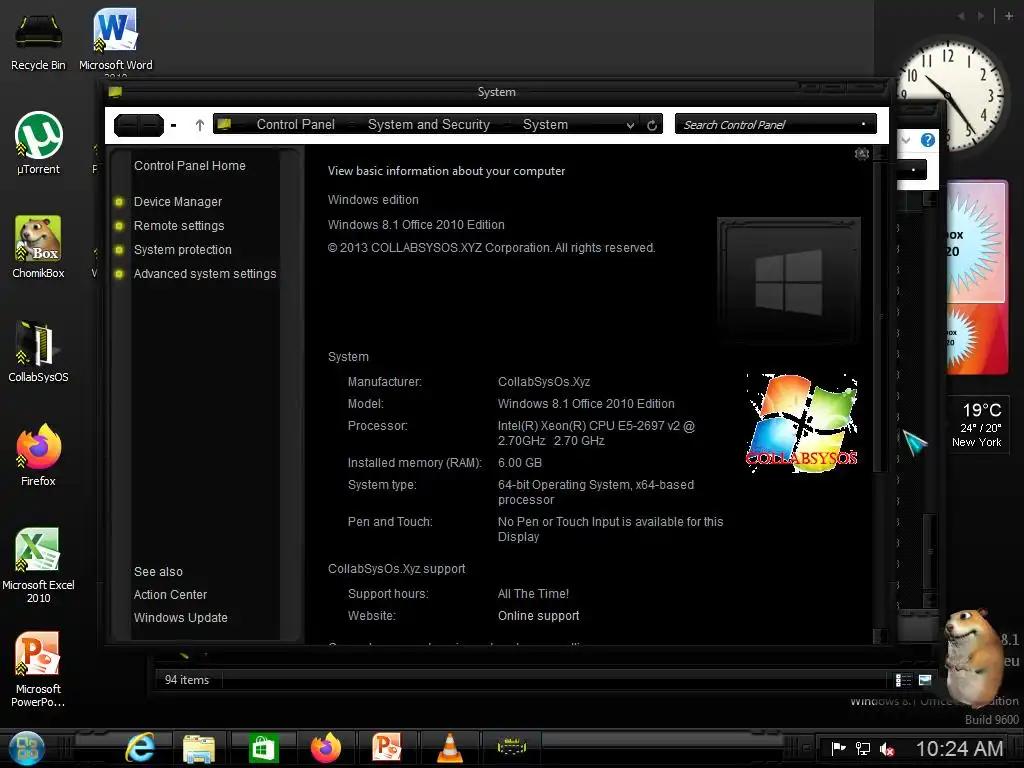Click the 'CollabSysOs.Xyz' manufacturer value
Viewport: 1024px width, 768px height.
click(544, 382)
